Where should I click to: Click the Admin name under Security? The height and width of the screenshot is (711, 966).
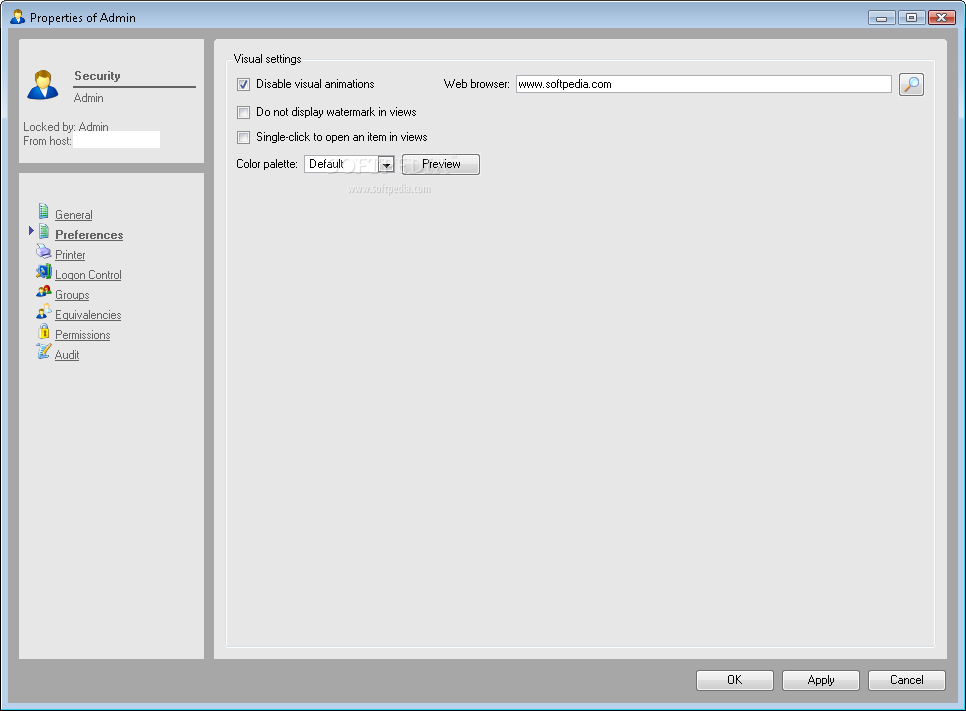(x=89, y=98)
